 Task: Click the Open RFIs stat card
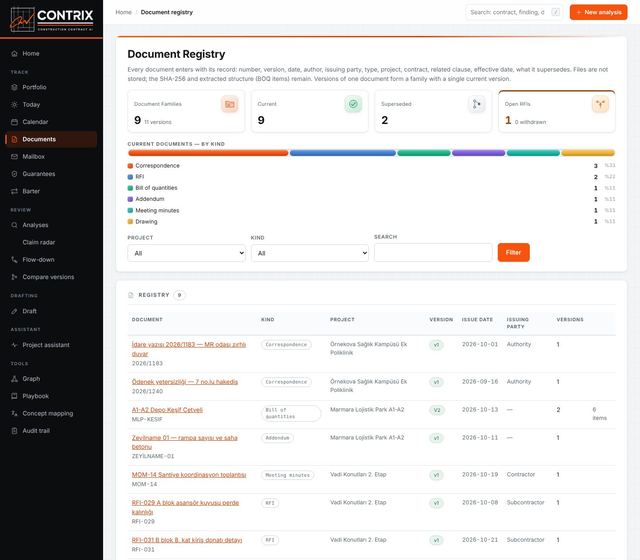[557, 111]
